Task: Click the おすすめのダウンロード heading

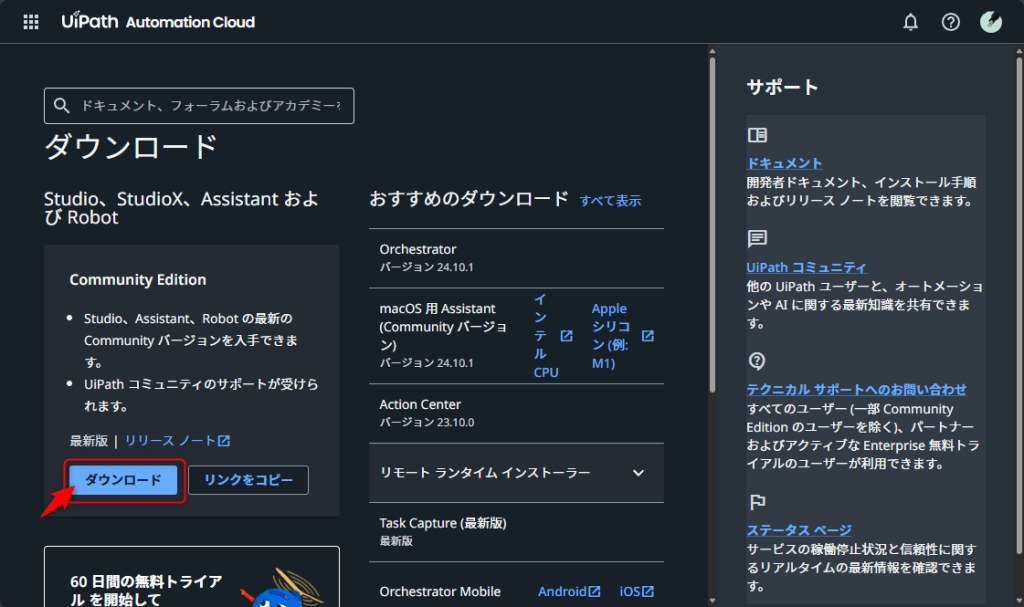Action: 469,199
